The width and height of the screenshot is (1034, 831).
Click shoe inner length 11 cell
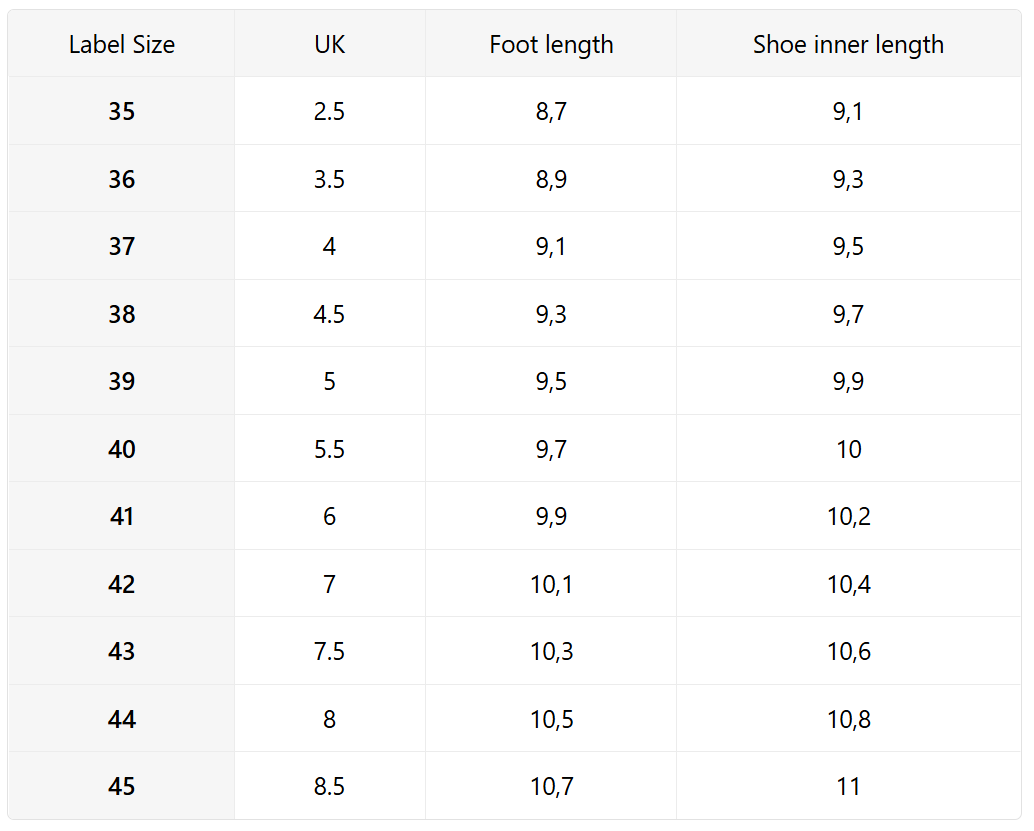click(848, 787)
